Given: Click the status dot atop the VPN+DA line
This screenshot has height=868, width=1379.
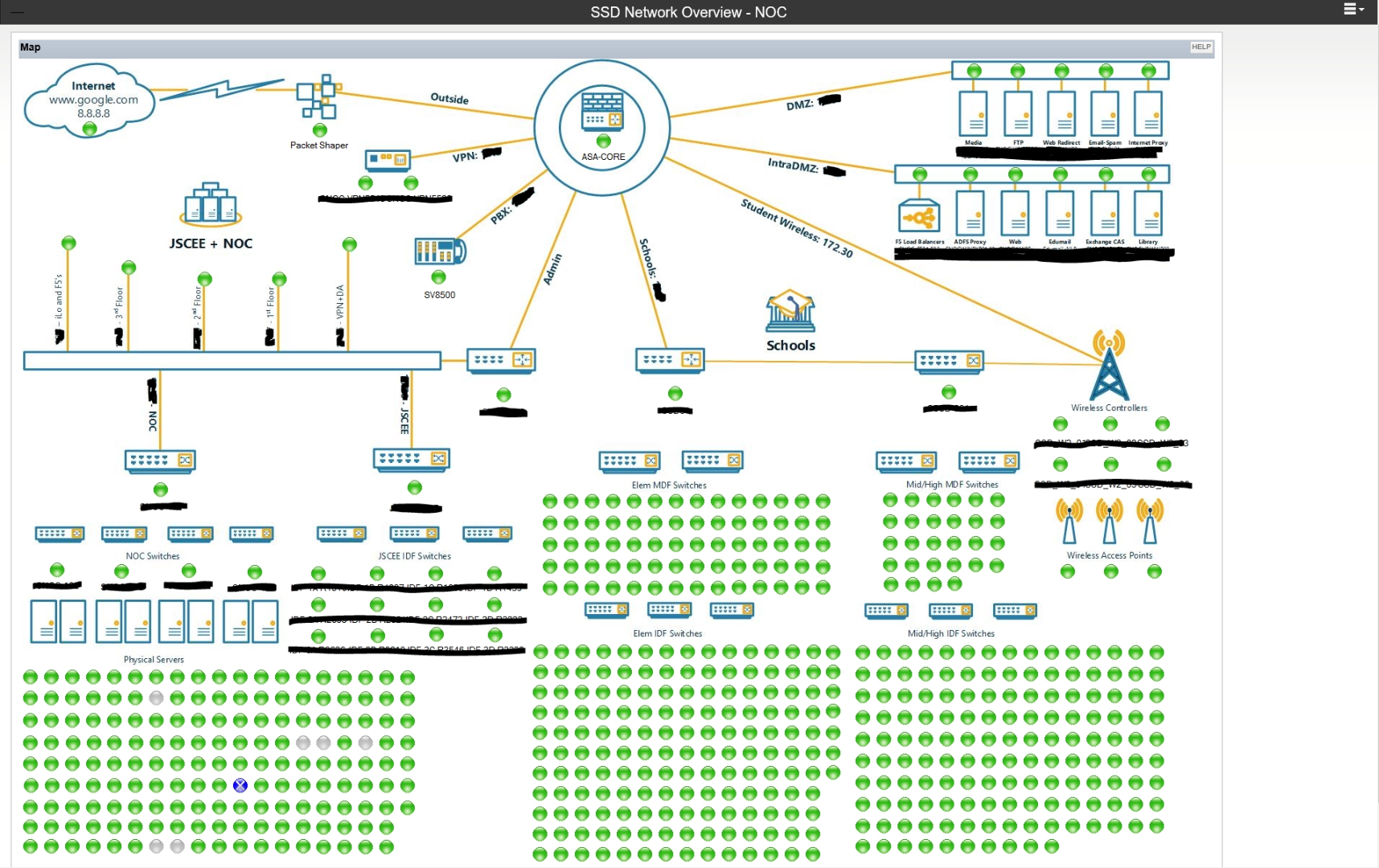Looking at the screenshot, I should pyautogui.click(x=349, y=244).
